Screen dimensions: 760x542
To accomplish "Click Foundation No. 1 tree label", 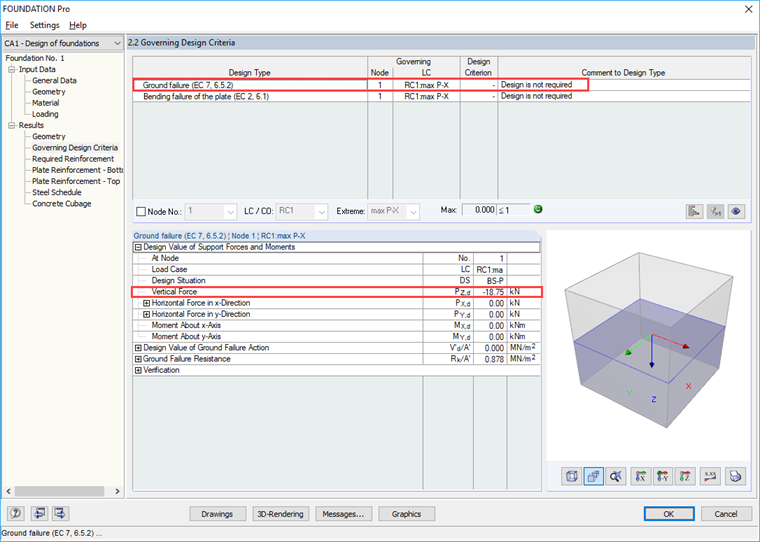I will [35, 58].
